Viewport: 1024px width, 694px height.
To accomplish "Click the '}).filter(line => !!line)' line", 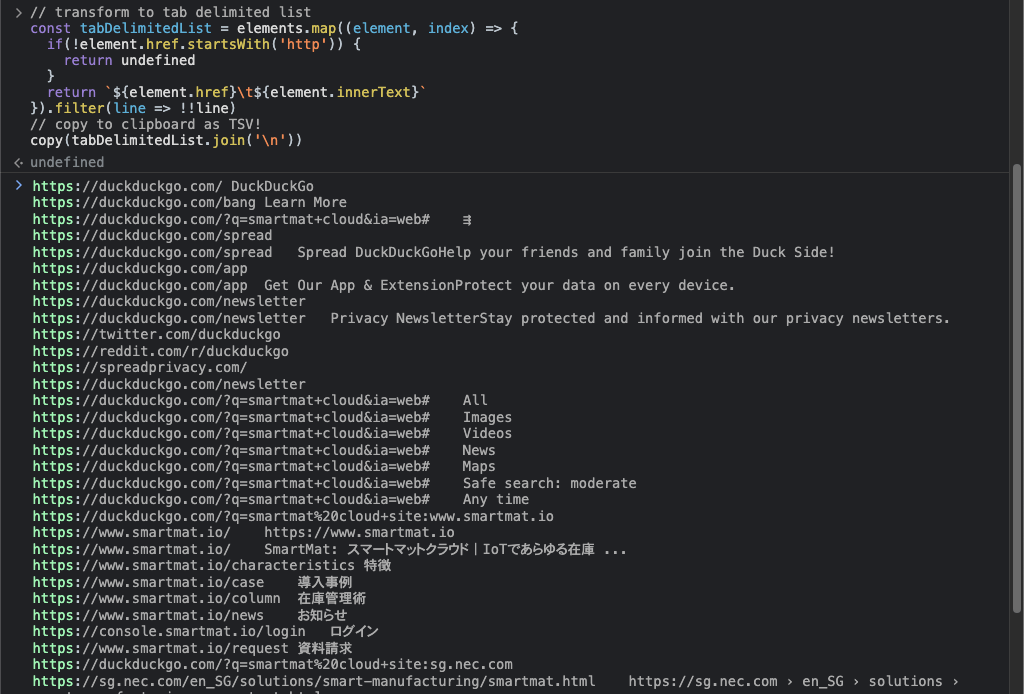I will pyautogui.click(x=133, y=108).
